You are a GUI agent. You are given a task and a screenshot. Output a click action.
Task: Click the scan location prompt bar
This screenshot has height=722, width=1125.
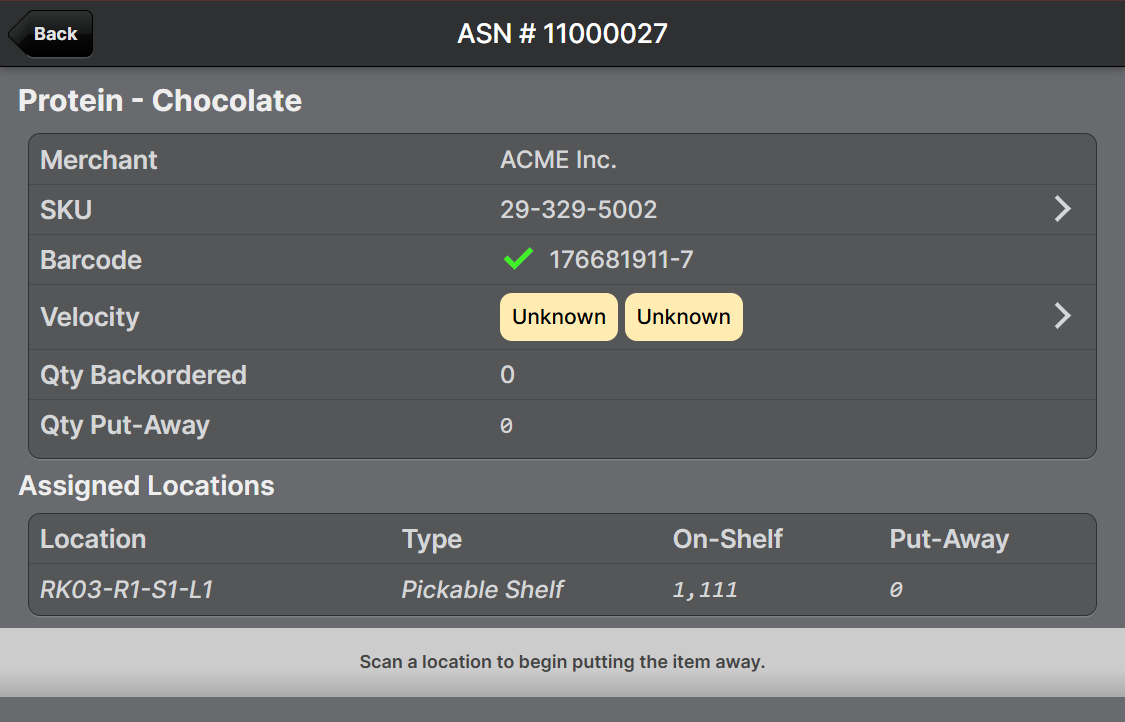click(562, 662)
